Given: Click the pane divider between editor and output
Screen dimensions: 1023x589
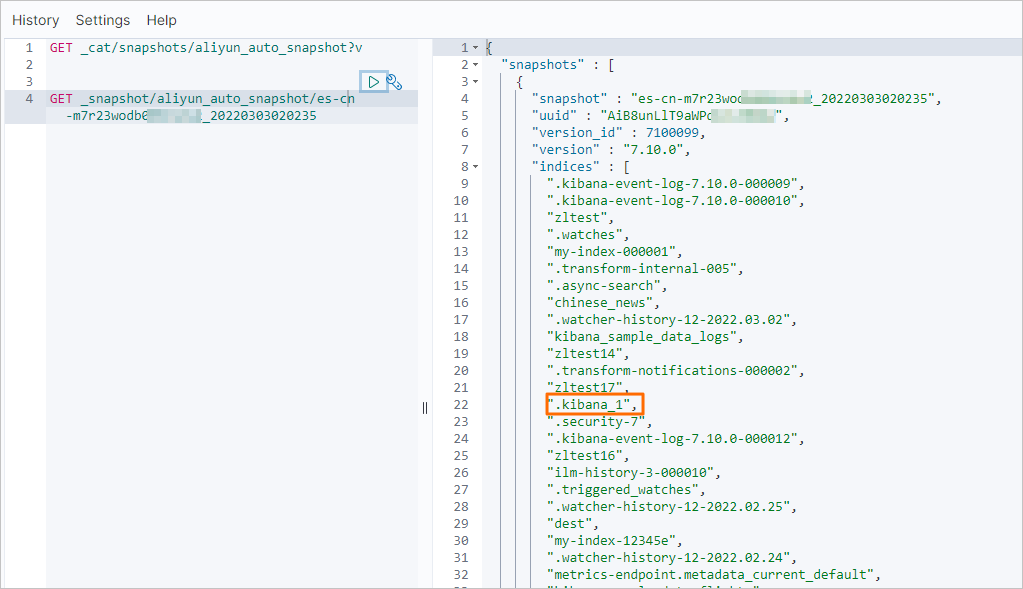Looking at the screenshot, I should point(424,408).
